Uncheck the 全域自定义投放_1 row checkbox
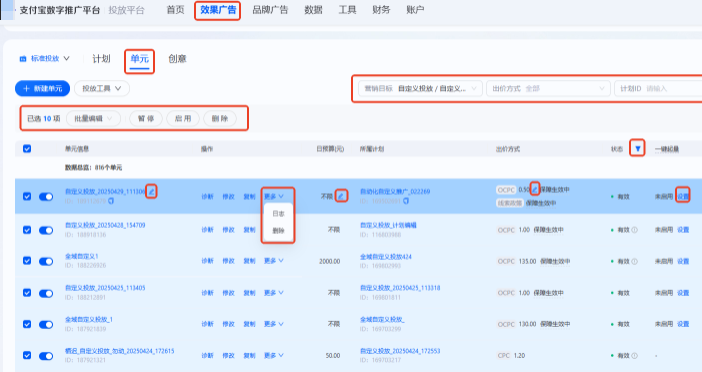 coord(27,324)
